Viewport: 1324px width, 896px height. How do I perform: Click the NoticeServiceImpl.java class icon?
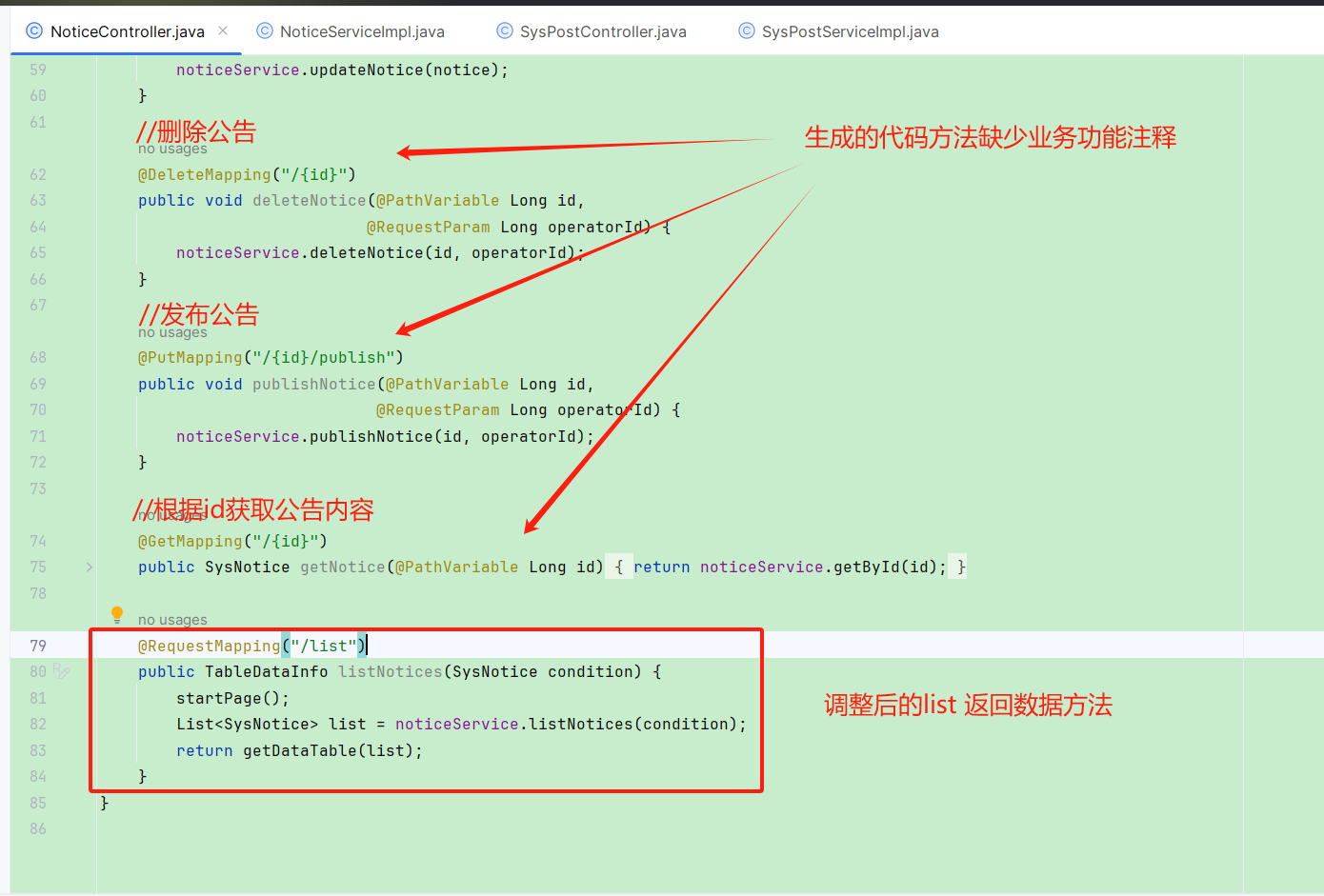point(265,30)
